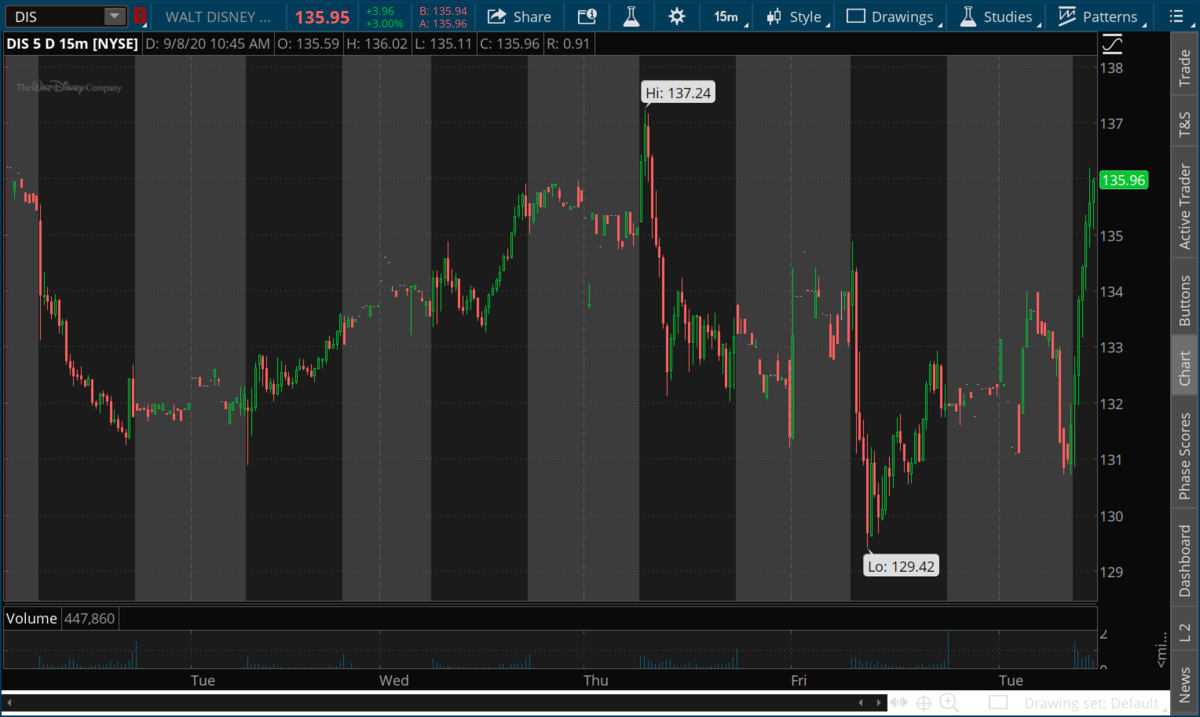The height and width of the screenshot is (717, 1200).
Task: Open the Dashboard side tab
Action: 1186,561
